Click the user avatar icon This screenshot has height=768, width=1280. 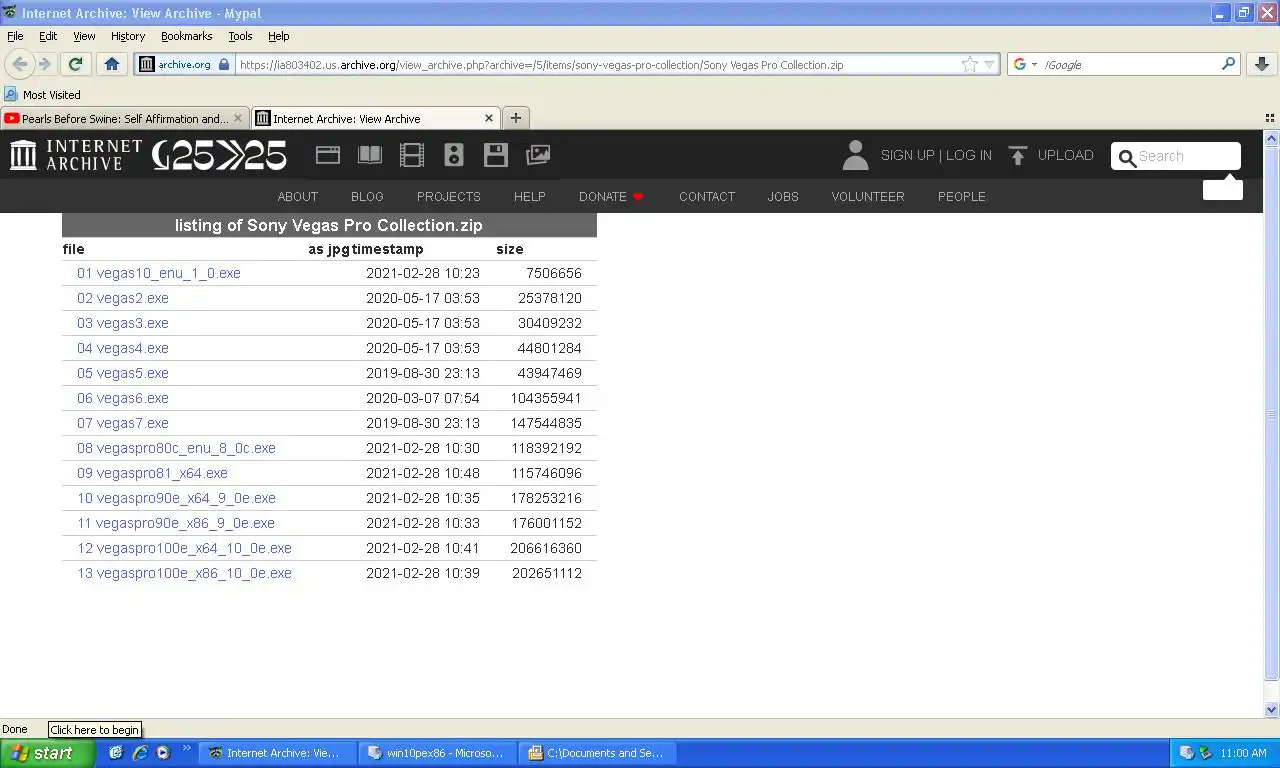coord(855,155)
